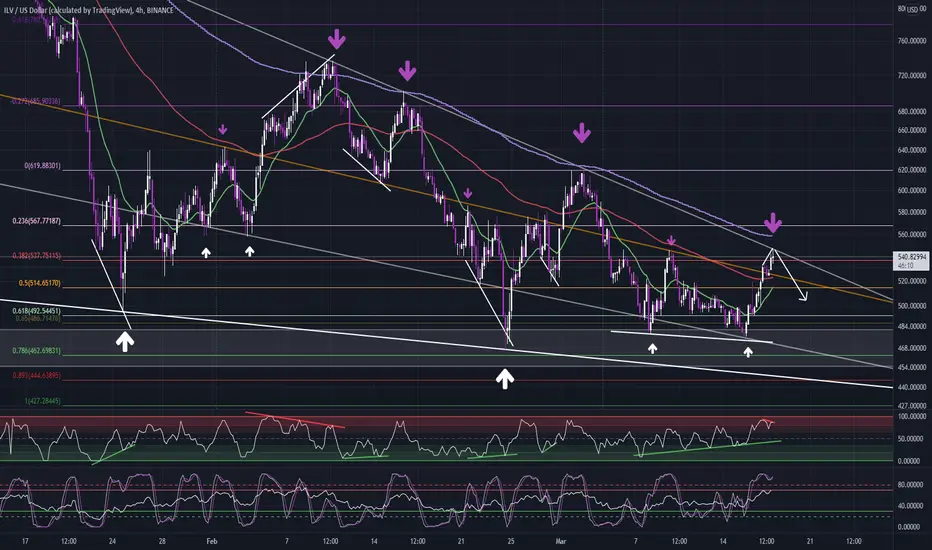This screenshot has width=932, height=550.
Task: Click 40.00000 on the stochastic pane axis
Action: click(912, 507)
